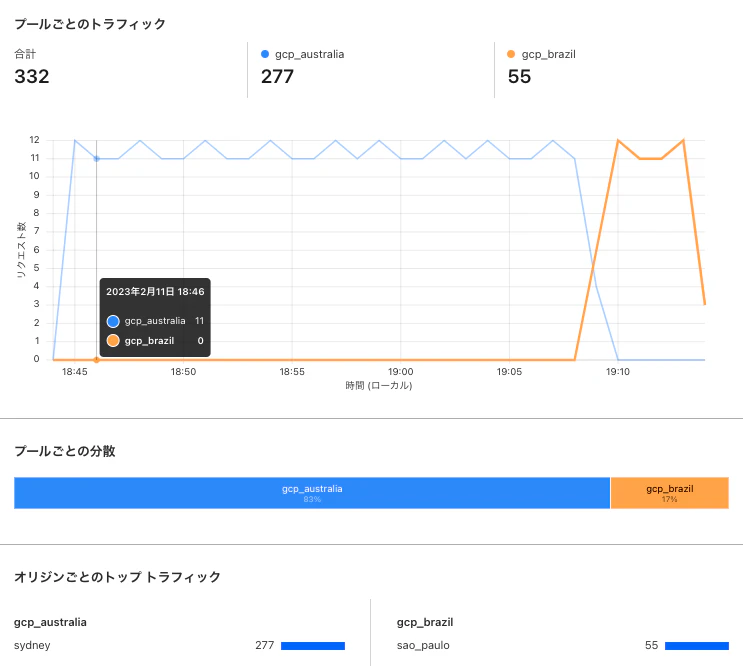Click the tooltip gcp_brazil orange circle
The height and width of the screenshot is (666, 743).
113,341
